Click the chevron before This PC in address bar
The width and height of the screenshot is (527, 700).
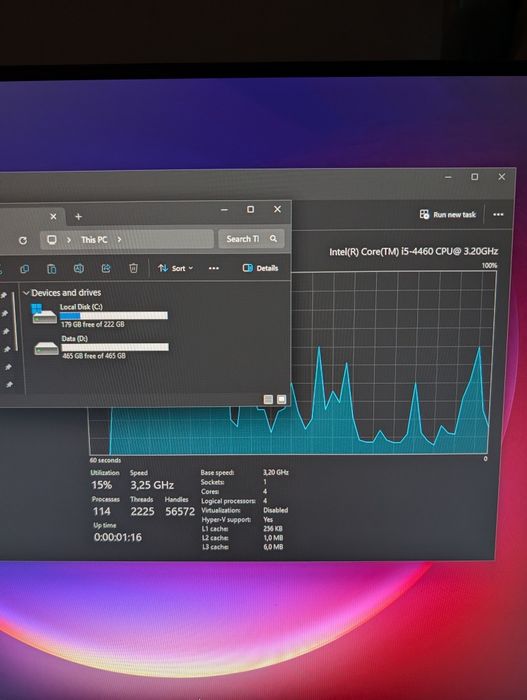coord(69,240)
